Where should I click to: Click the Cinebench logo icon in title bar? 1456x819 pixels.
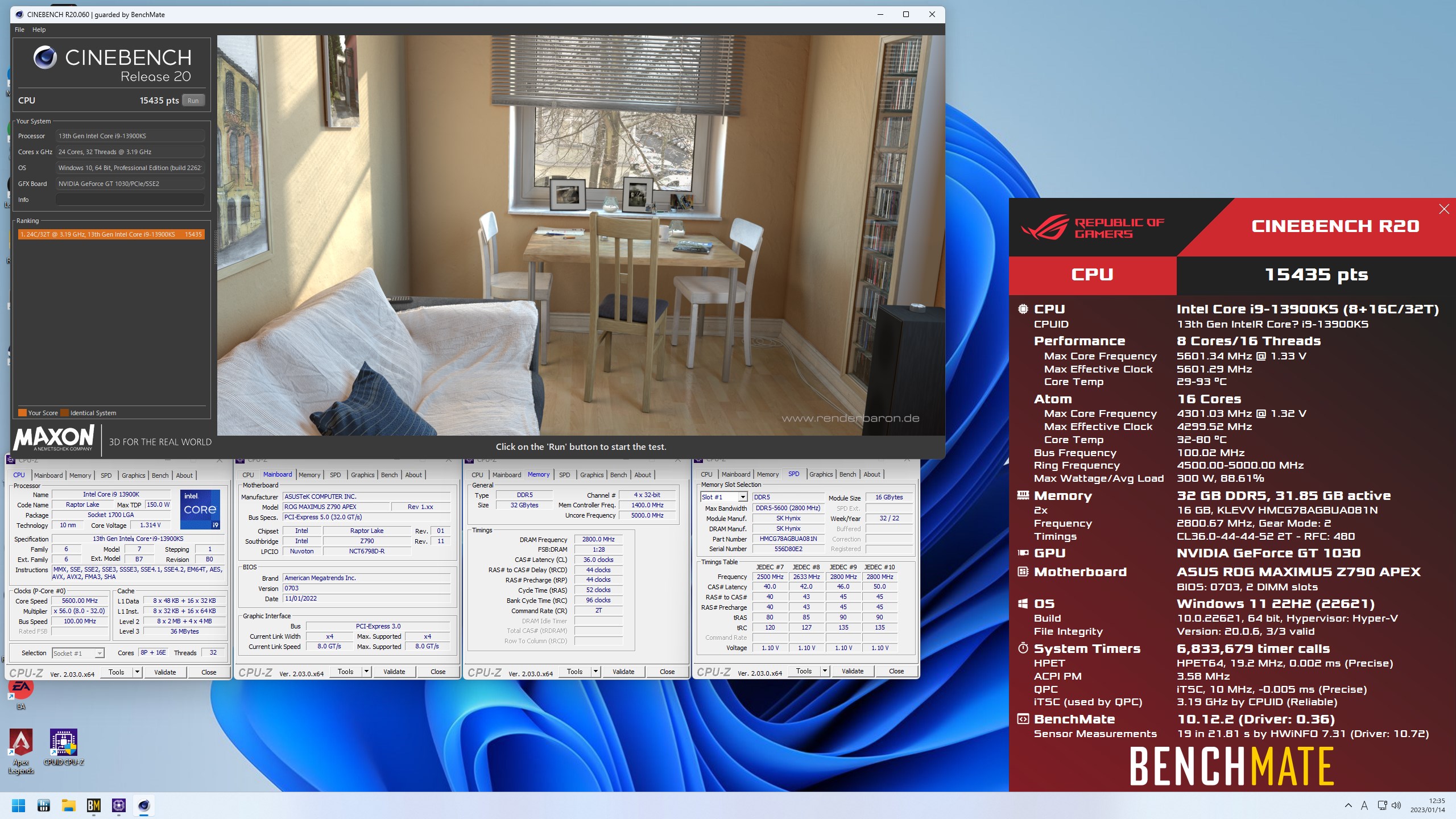19,14
